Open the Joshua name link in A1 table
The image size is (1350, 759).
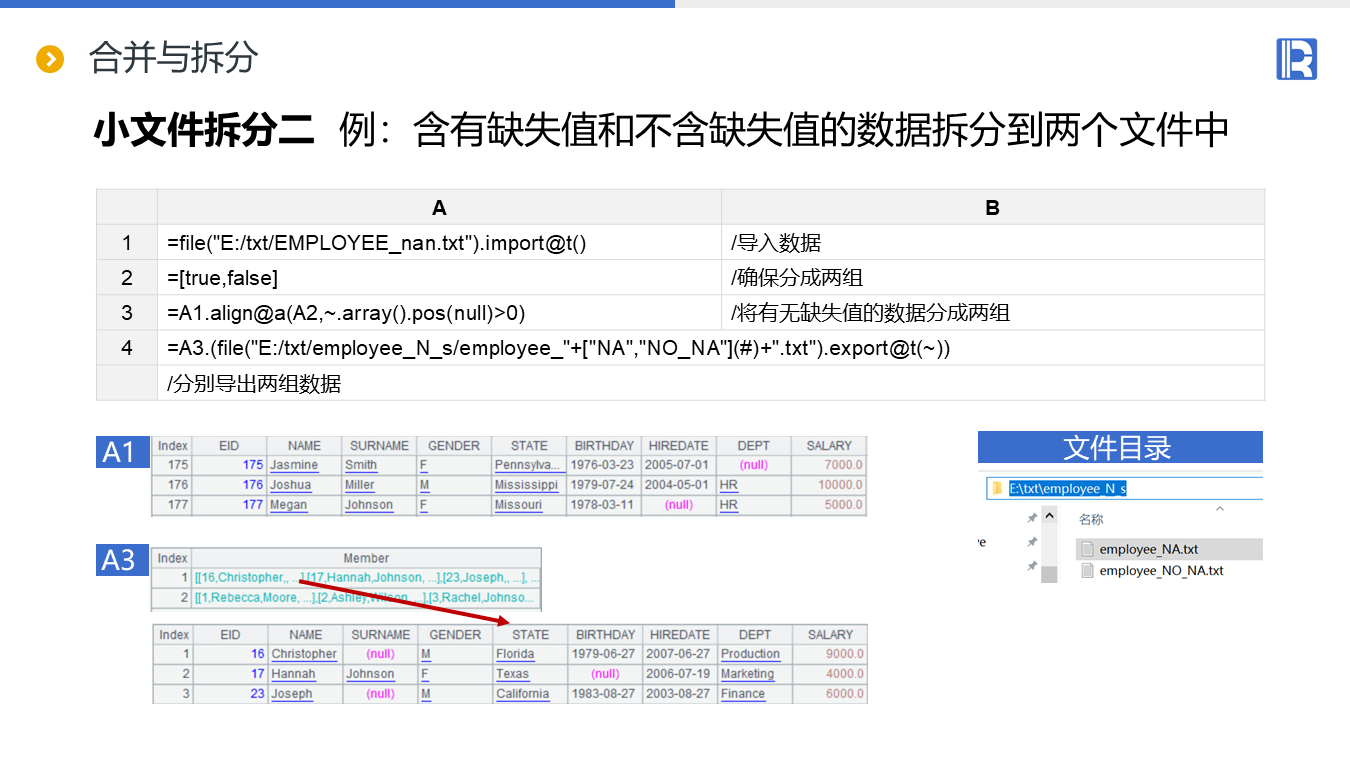290,485
